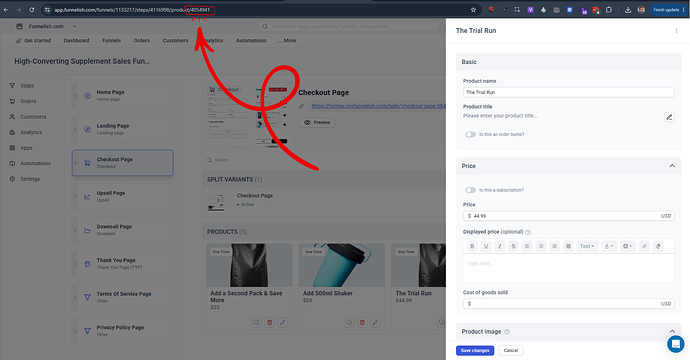Open the live chat bubble
Viewport: 690px width, 360px height.
[675, 344]
